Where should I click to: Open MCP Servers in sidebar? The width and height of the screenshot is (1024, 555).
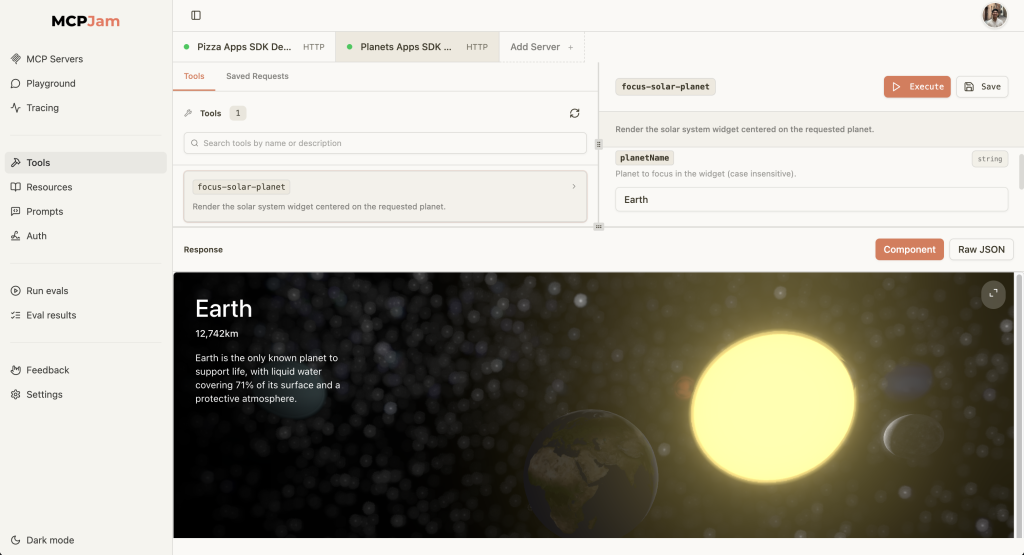54,59
